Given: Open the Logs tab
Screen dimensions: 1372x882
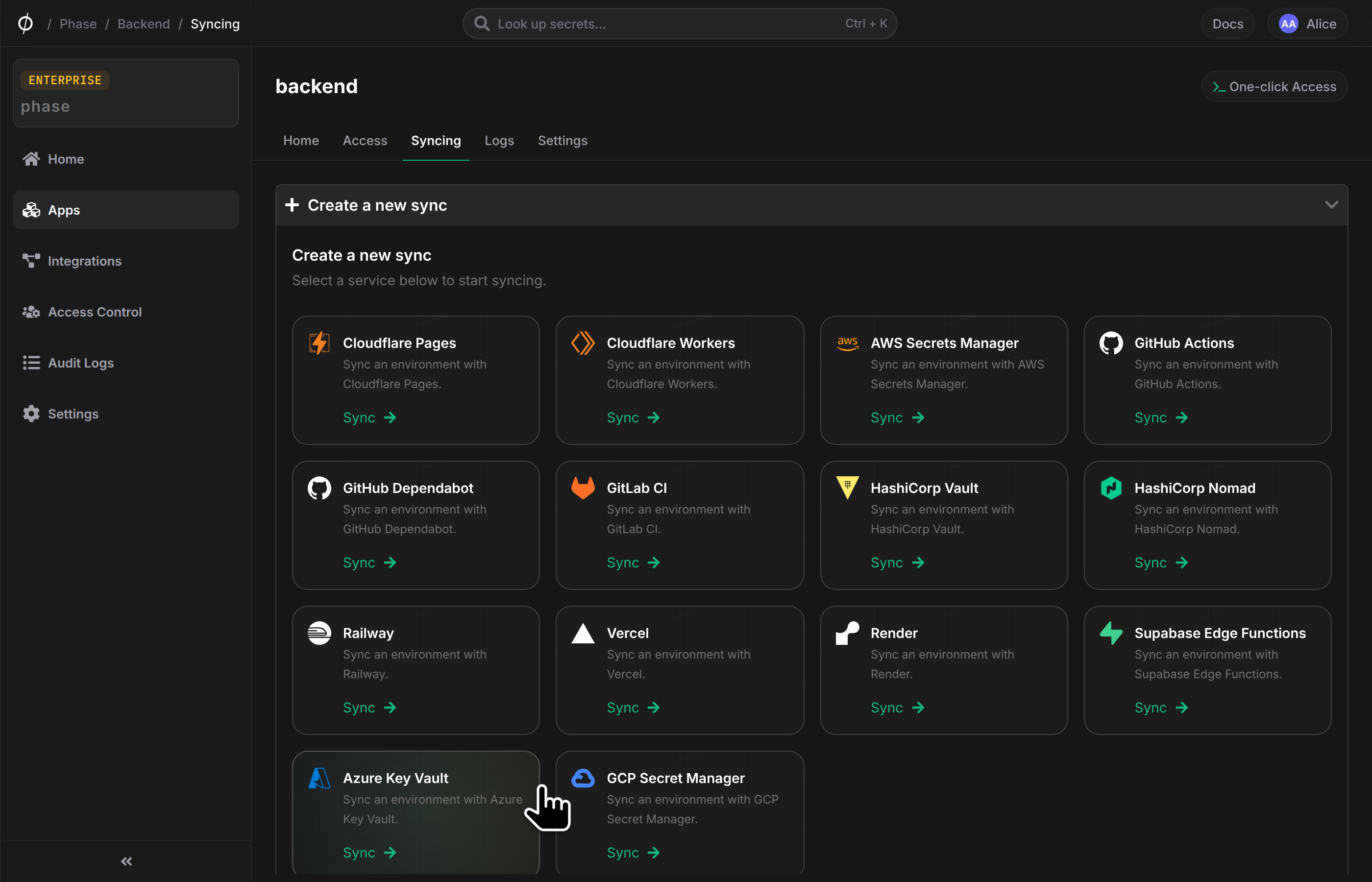Looking at the screenshot, I should pyautogui.click(x=499, y=140).
